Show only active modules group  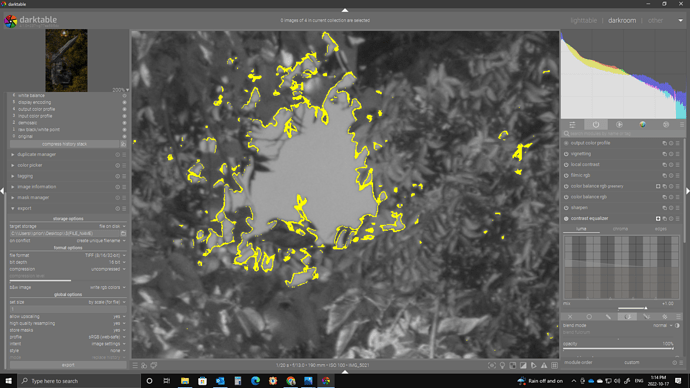[595, 124]
